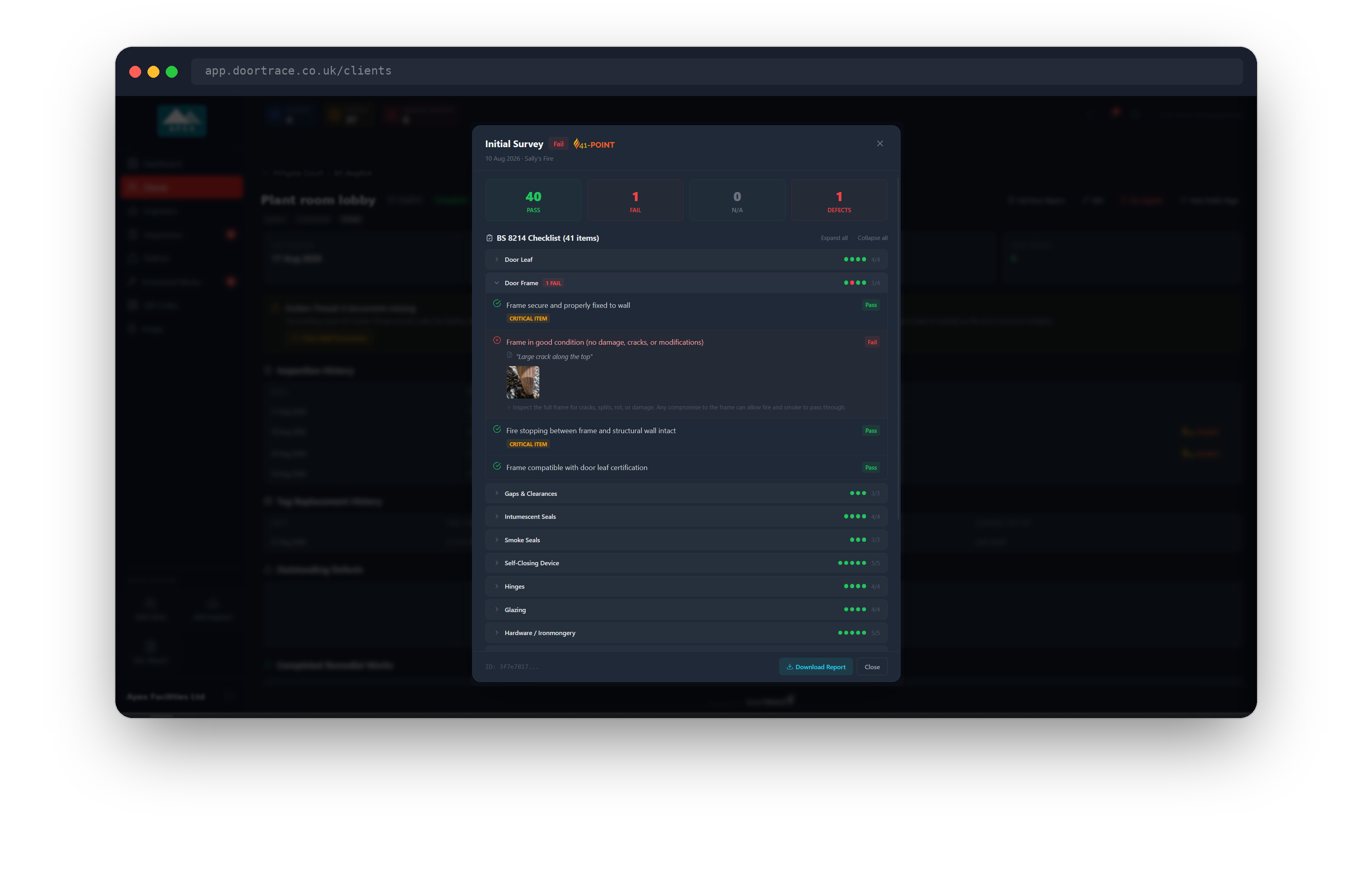1372x883 pixels.
Task: Click download arrow icon in Download Report button
Action: [x=790, y=667]
